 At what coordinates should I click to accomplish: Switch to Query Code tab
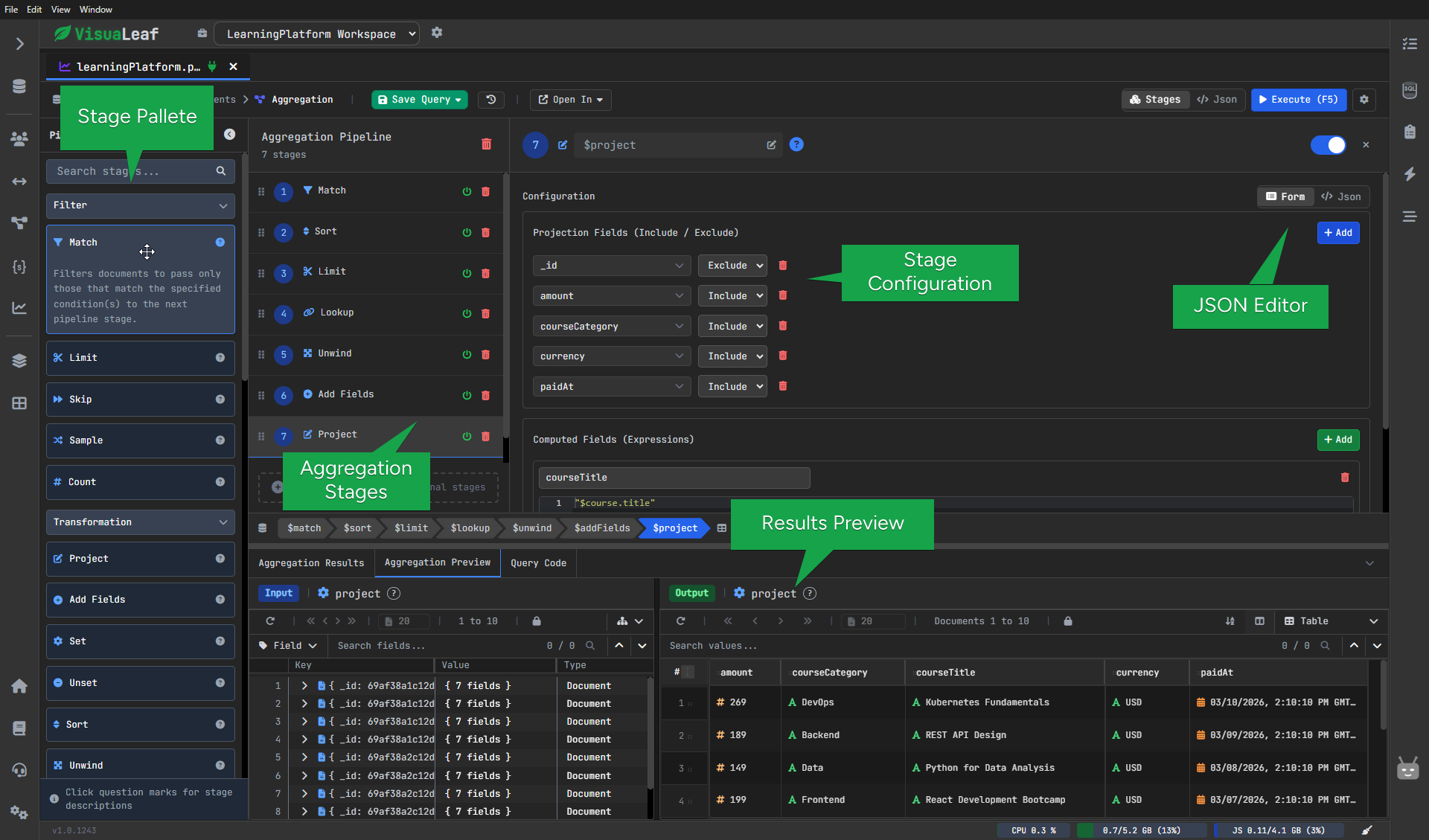538,563
